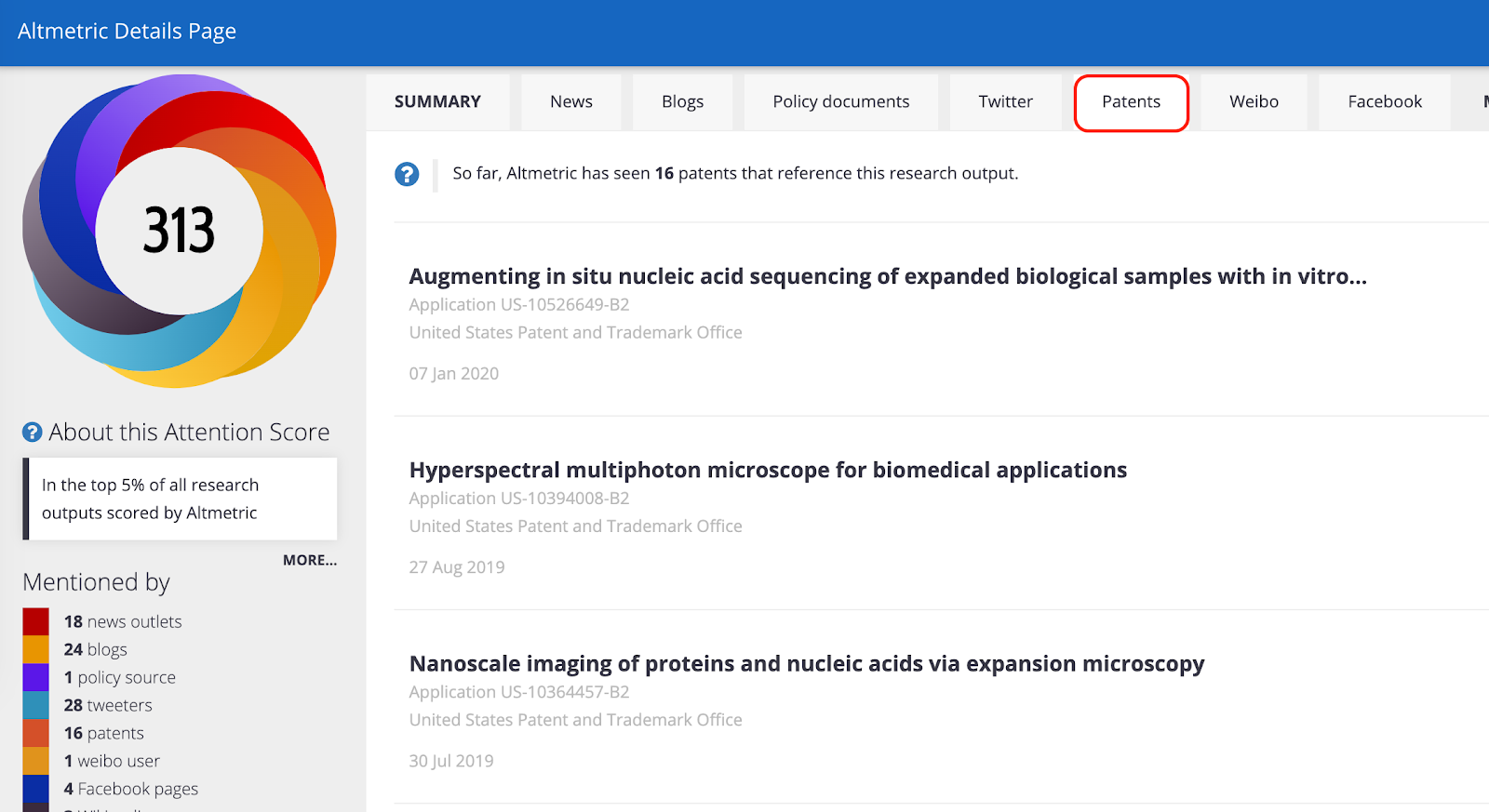1489x812 pixels.
Task: Click the Altmetric Details Page header title
Action: 127,32
